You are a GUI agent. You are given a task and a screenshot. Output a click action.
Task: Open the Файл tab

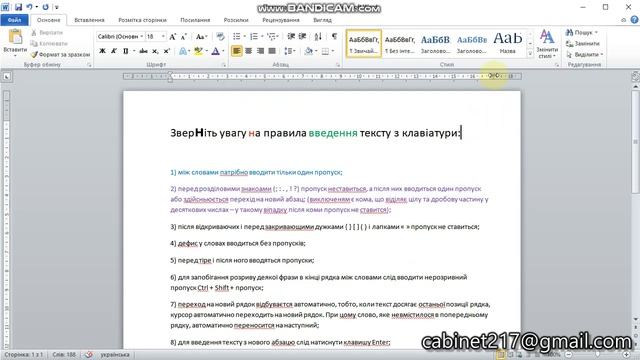[14, 20]
